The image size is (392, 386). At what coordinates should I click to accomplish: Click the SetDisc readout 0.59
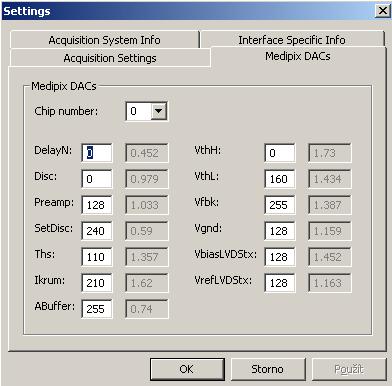pos(147,231)
